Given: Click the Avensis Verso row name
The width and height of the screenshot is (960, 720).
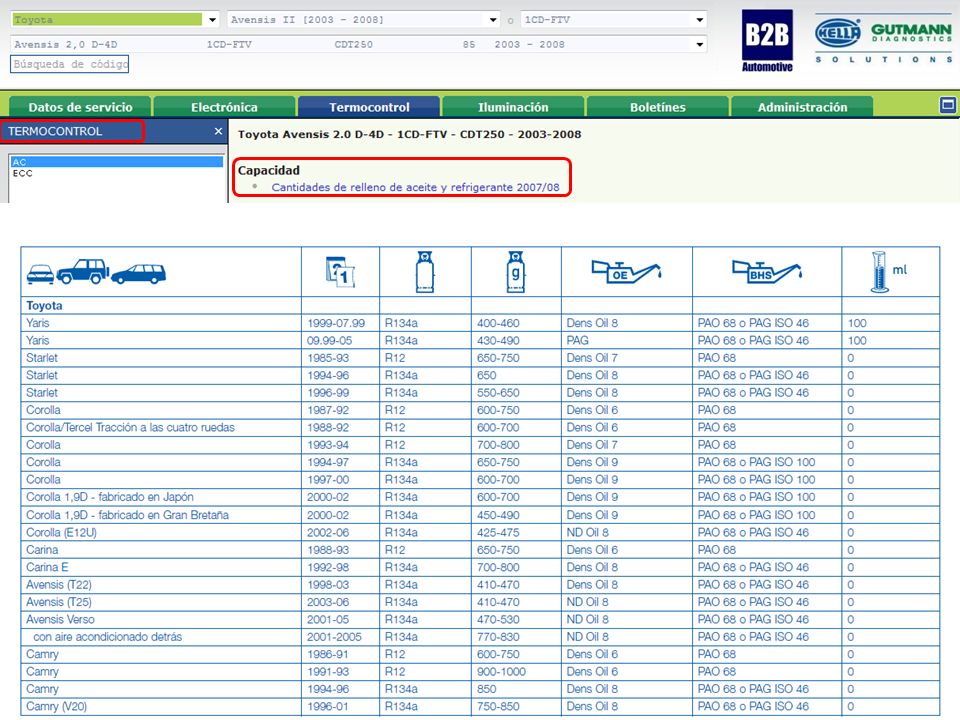Looking at the screenshot, I should coord(60,620).
